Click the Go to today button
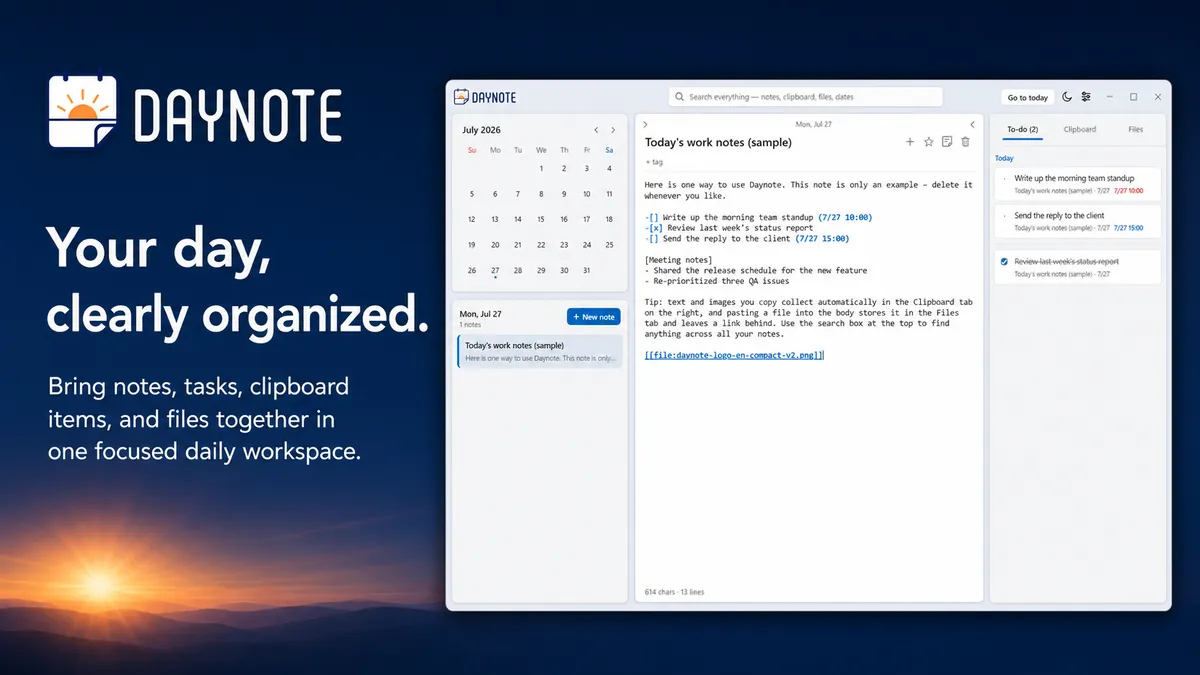1200x675 pixels. [x=1027, y=97]
